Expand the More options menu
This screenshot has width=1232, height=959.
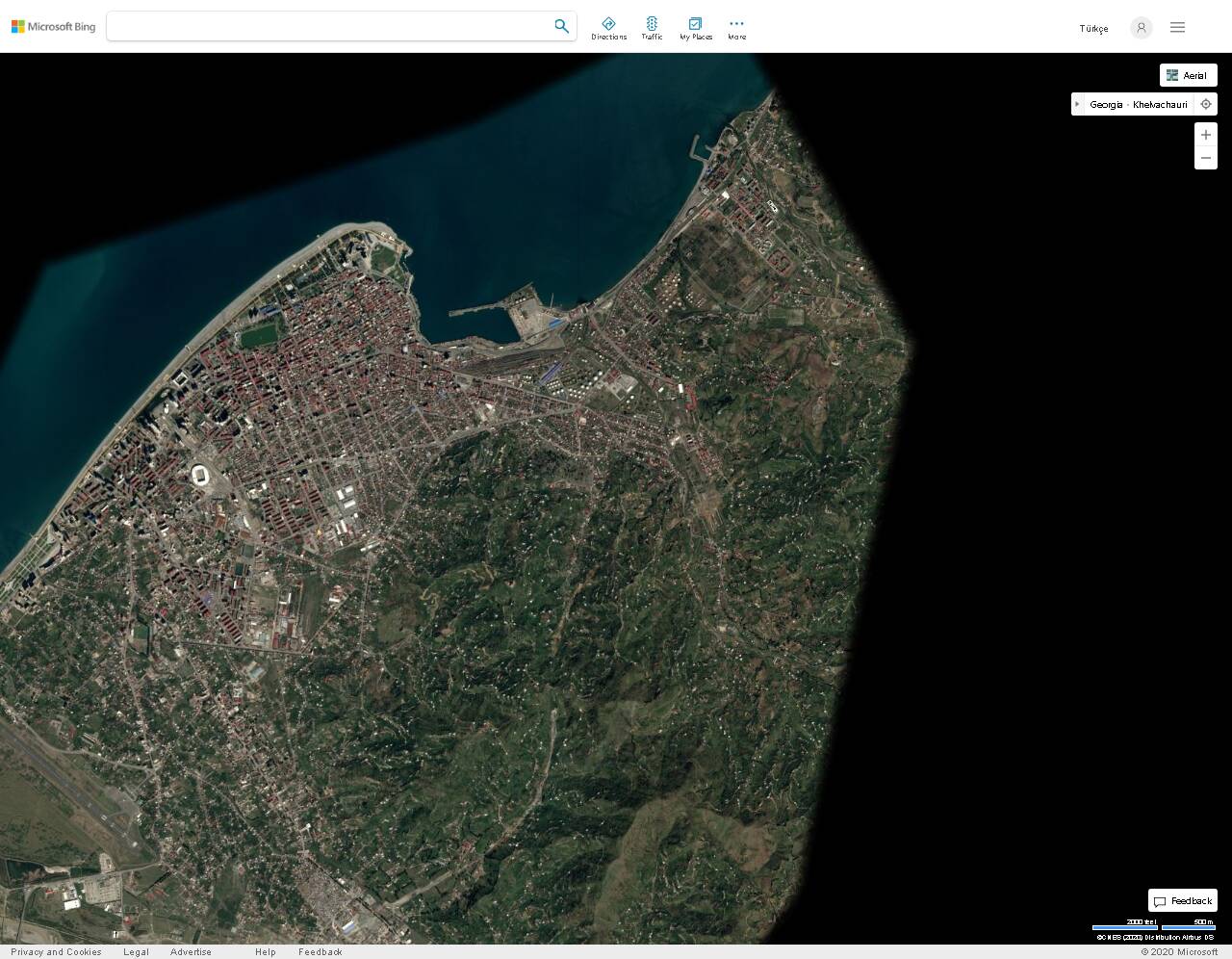coord(736,28)
